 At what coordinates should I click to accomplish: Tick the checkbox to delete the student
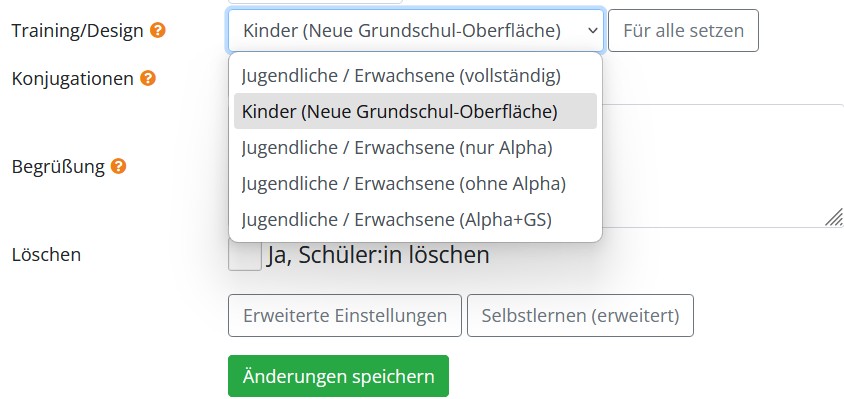coord(245,255)
